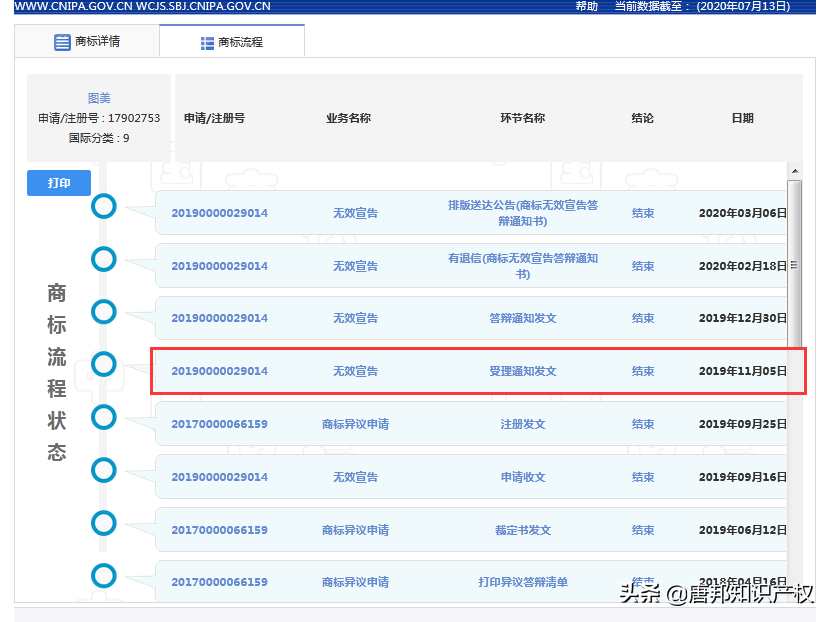Click timeline circle beside 受理通知发文 row

pyautogui.click(x=104, y=364)
